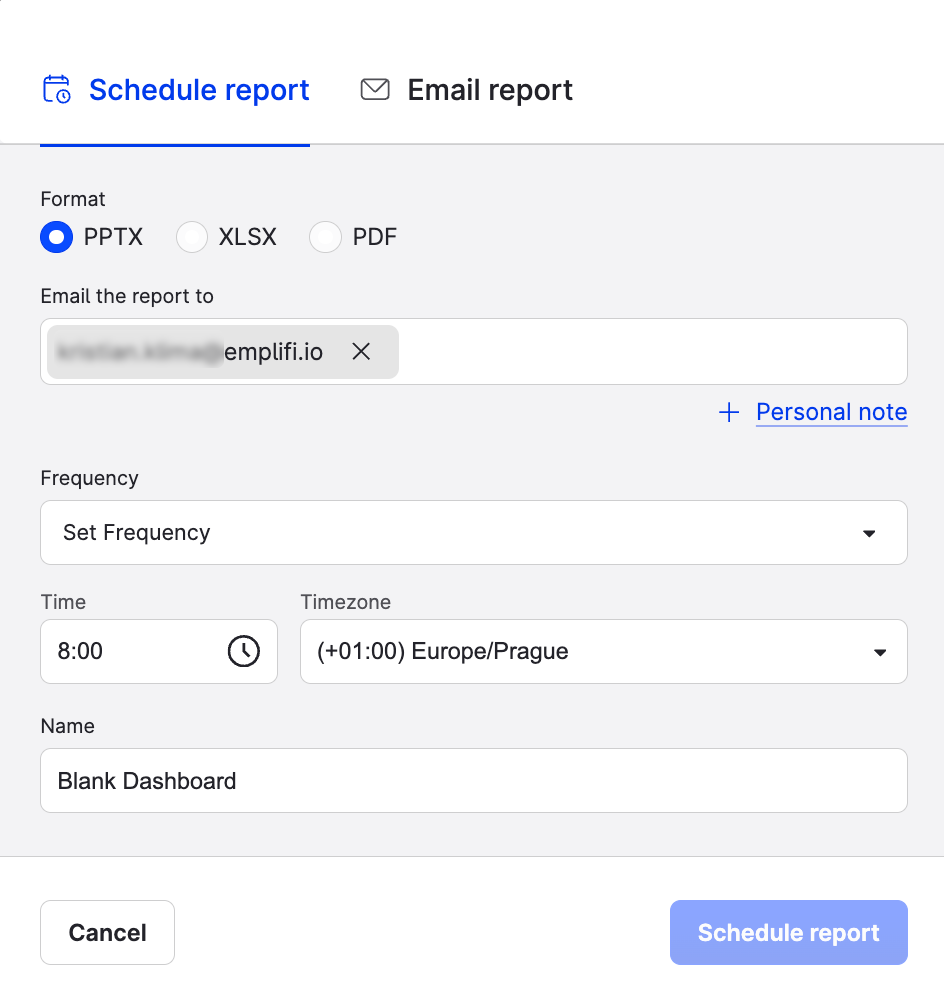Choose XLSX as the report format
This screenshot has height=1002, width=944.
point(192,237)
